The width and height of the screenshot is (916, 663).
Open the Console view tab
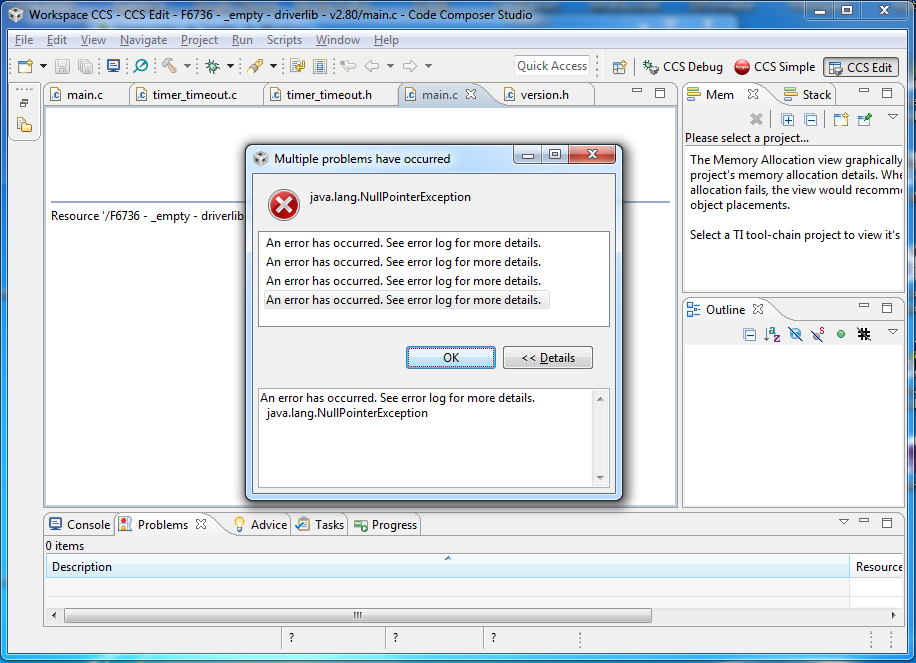pyautogui.click(x=79, y=525)
